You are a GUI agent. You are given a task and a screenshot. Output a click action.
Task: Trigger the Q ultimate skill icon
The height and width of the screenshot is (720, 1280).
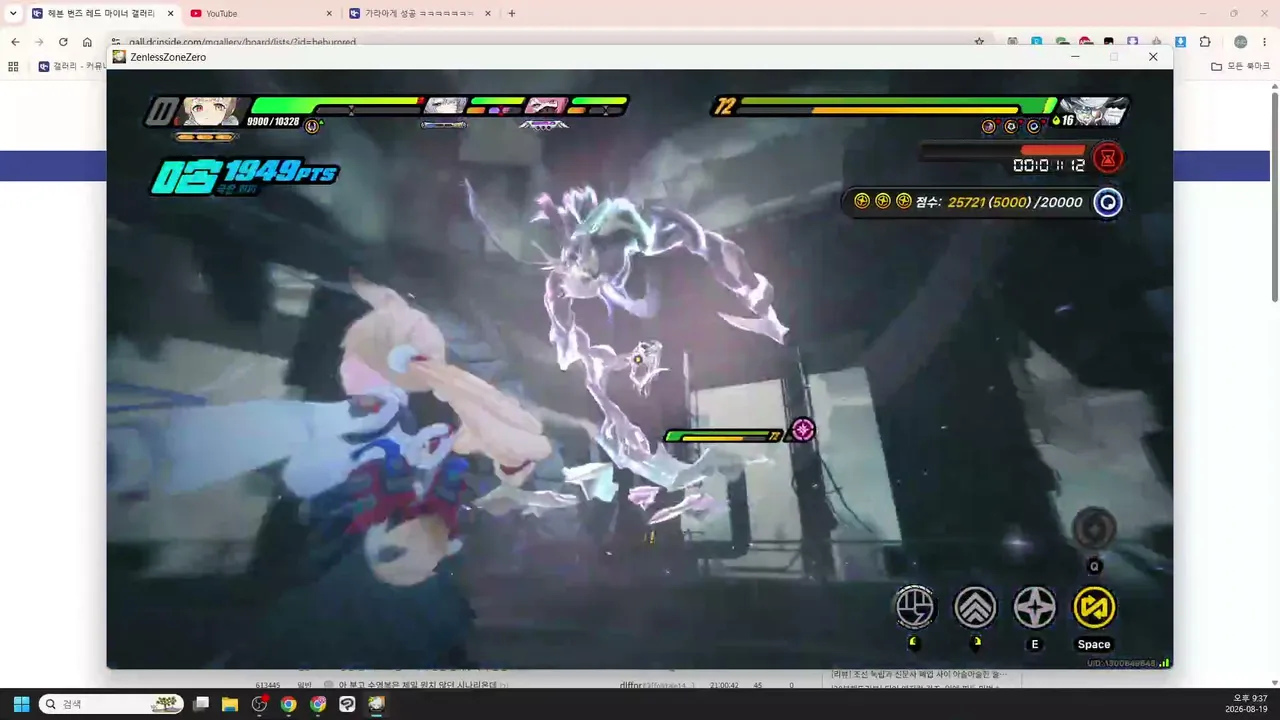point(1094,529)
